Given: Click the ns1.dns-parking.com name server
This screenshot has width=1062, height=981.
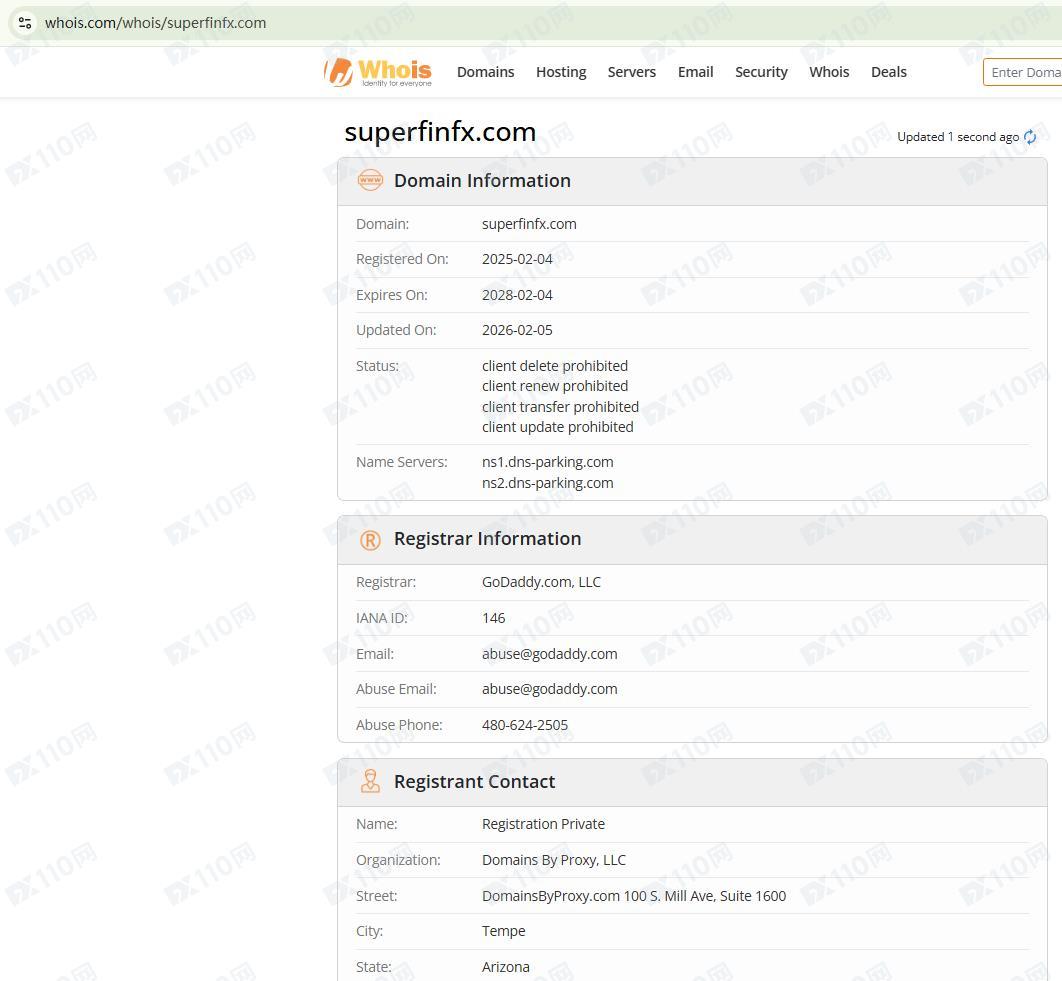Looking at the screenshot, I should [x=547, y=462].
